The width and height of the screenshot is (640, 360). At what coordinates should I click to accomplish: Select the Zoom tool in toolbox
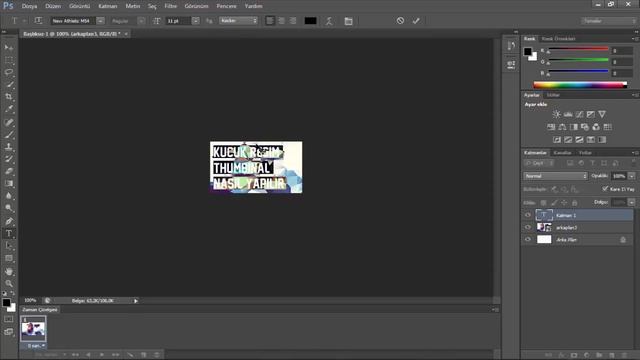click(x=9, y=283)
